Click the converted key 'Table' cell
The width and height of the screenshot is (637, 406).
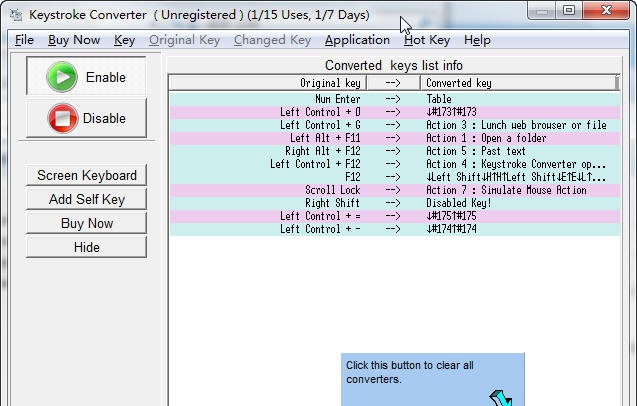tap(439, 99)
